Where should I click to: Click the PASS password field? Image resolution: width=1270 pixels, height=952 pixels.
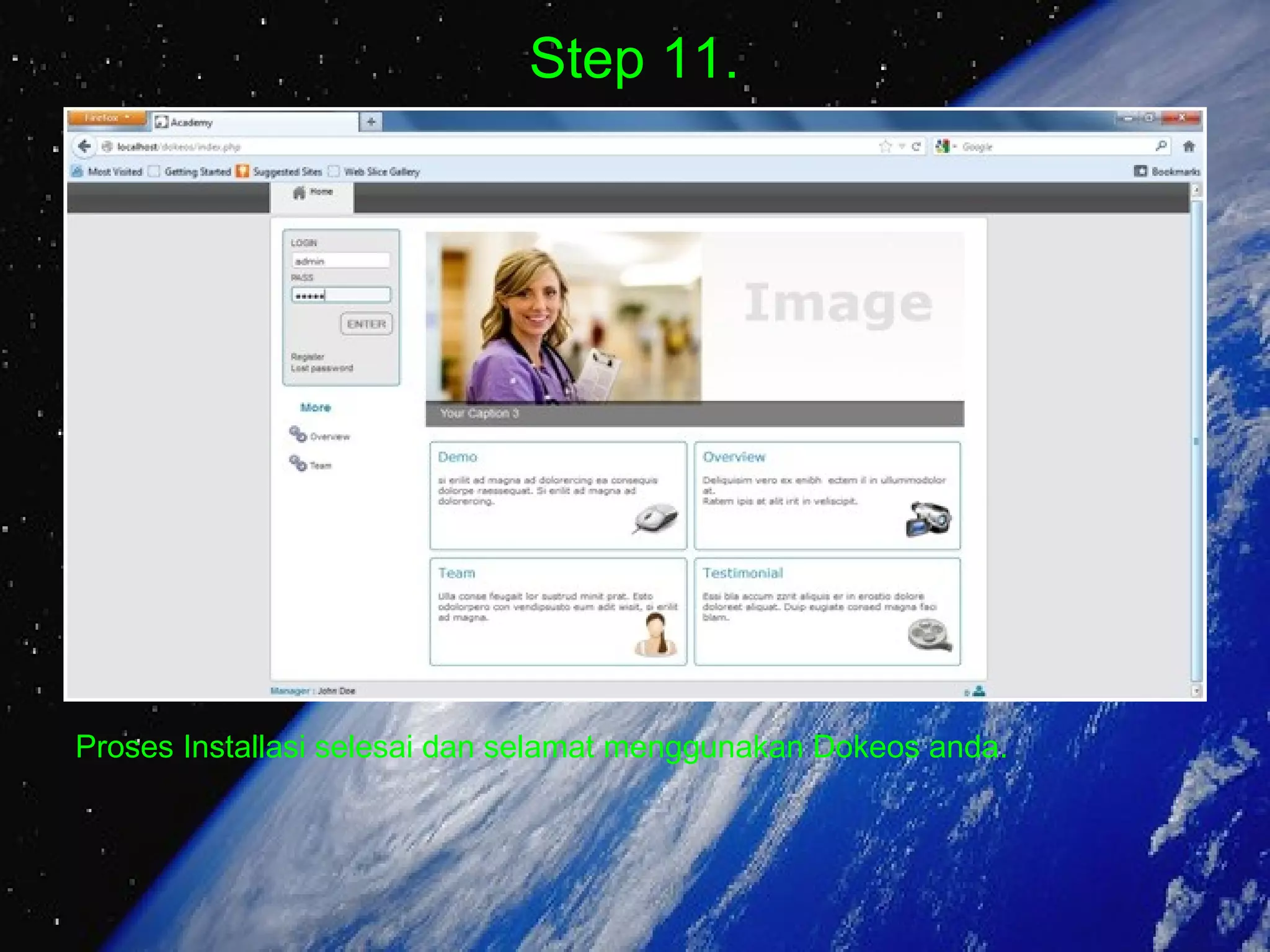click(341, 295)
